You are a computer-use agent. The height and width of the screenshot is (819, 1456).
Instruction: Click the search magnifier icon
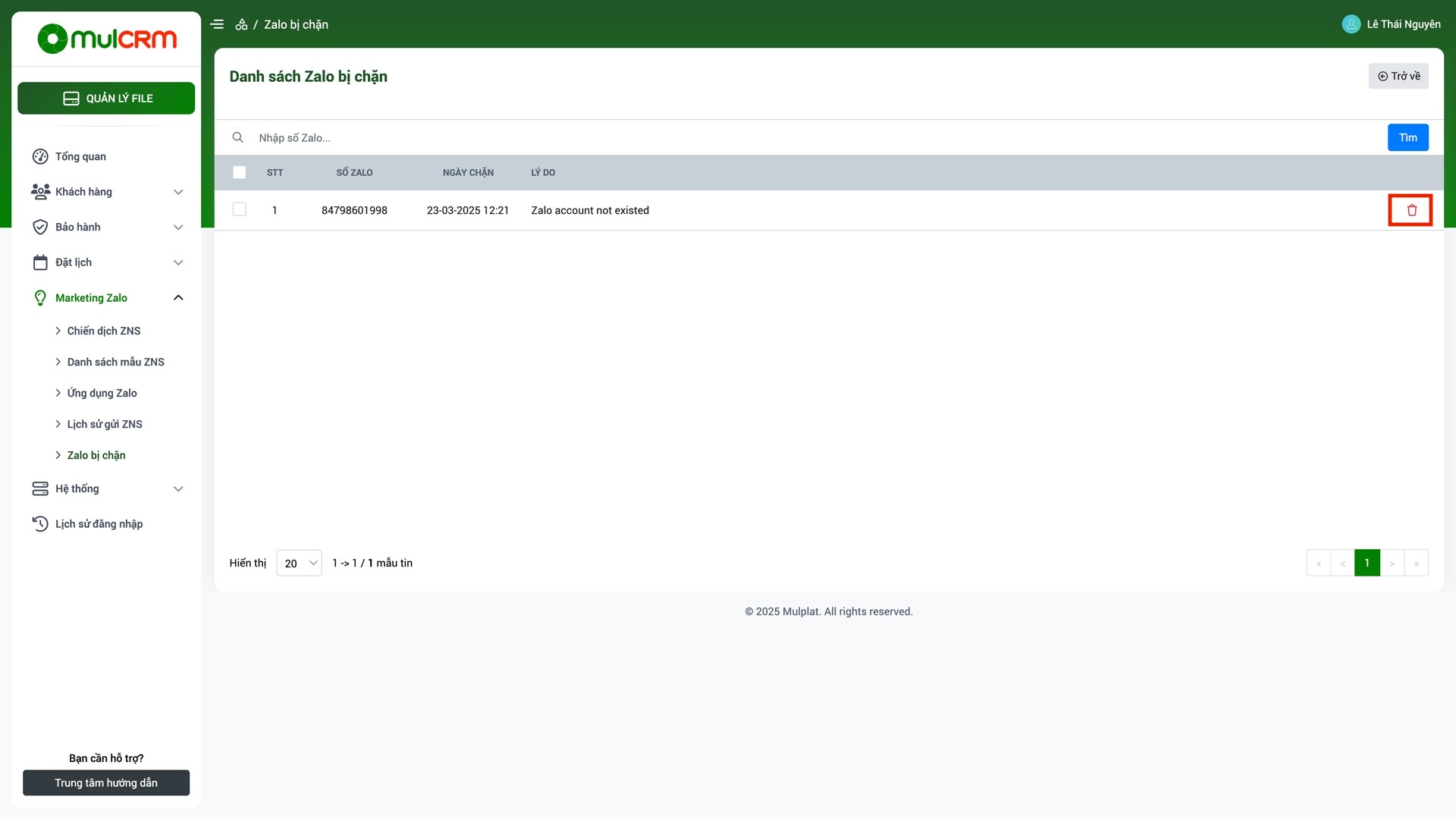(237, 137)
